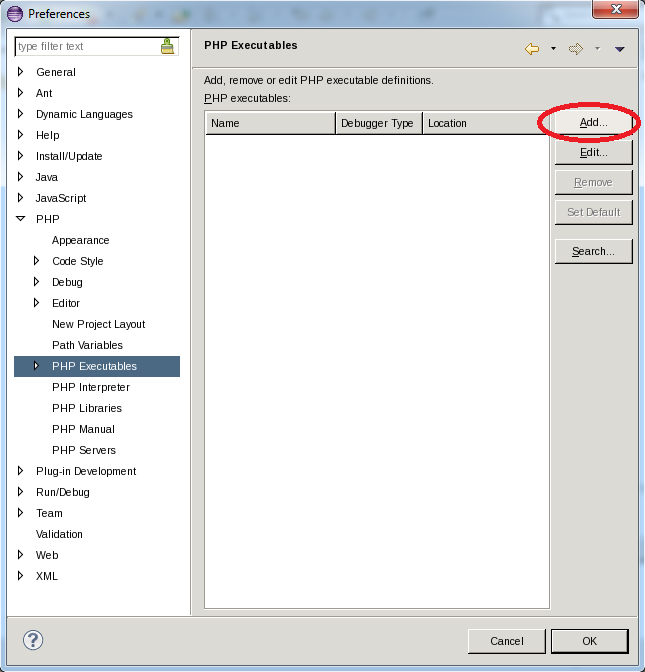Screen dimensions: 645x672
Task: Click the Remove button
Action: coord(594,183)
